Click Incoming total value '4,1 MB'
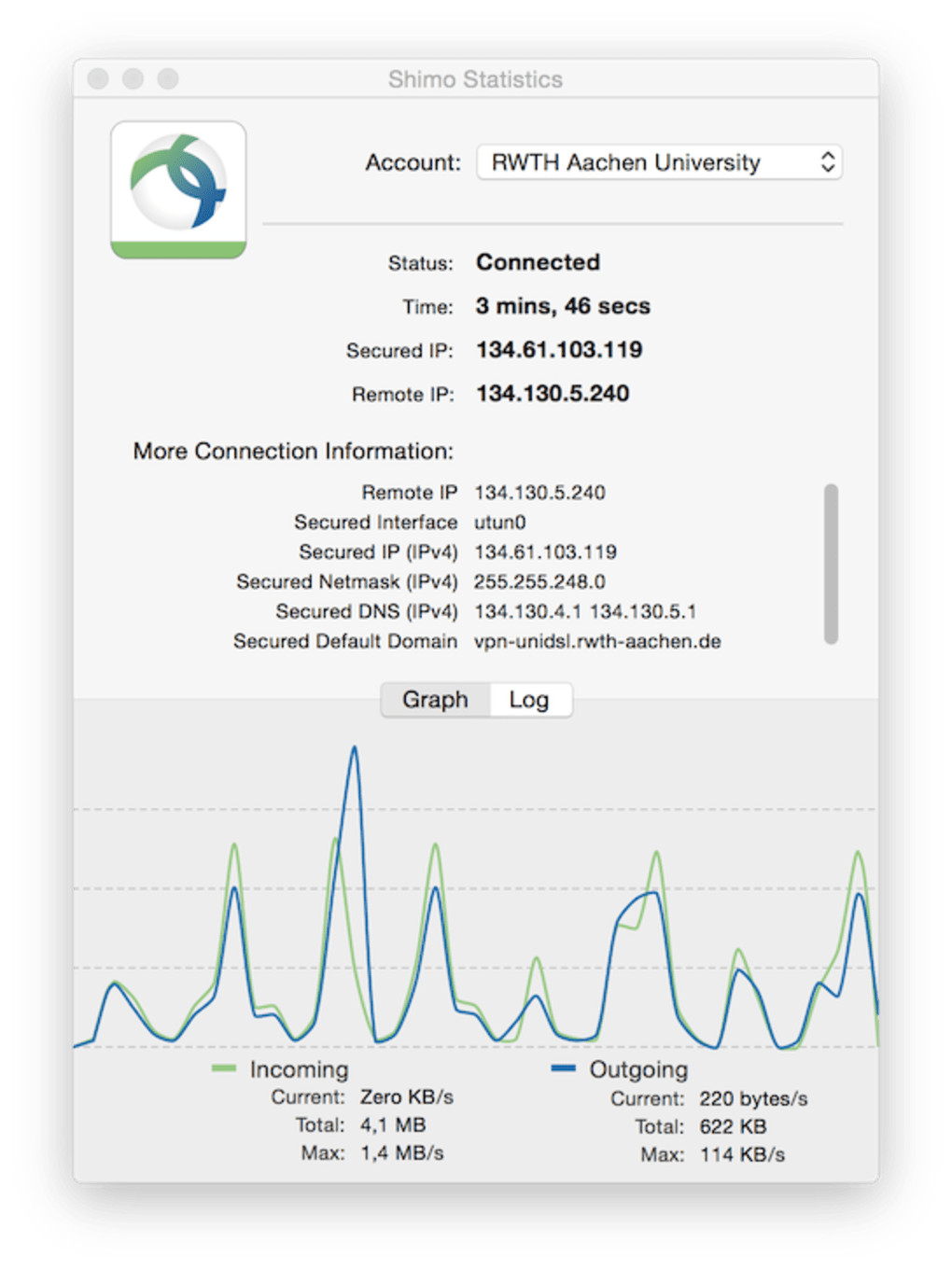952x1270 pixels. pyautogui.click(x=393, y=1125)
